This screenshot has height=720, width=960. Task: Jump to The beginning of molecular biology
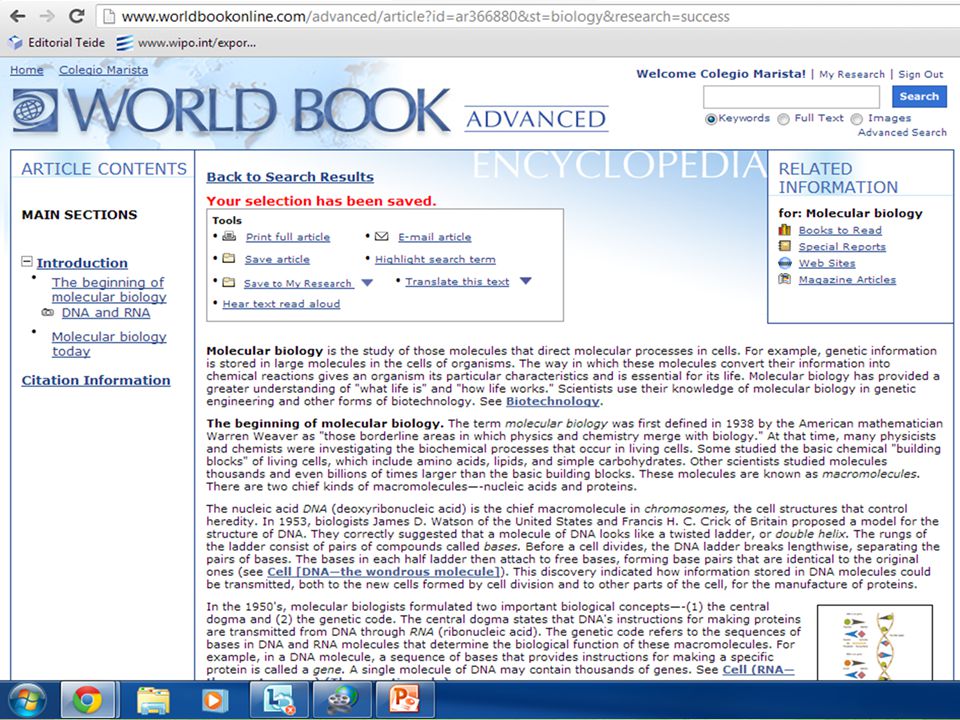109,290
